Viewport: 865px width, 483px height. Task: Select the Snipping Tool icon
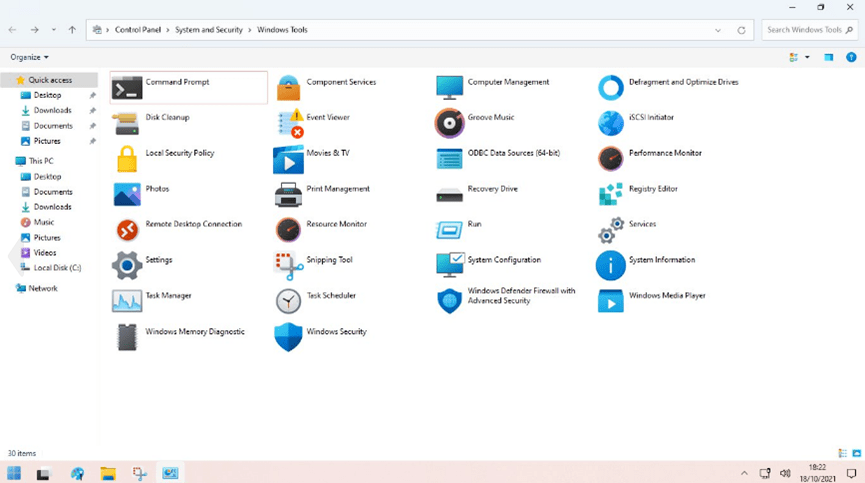pos(289,265)
